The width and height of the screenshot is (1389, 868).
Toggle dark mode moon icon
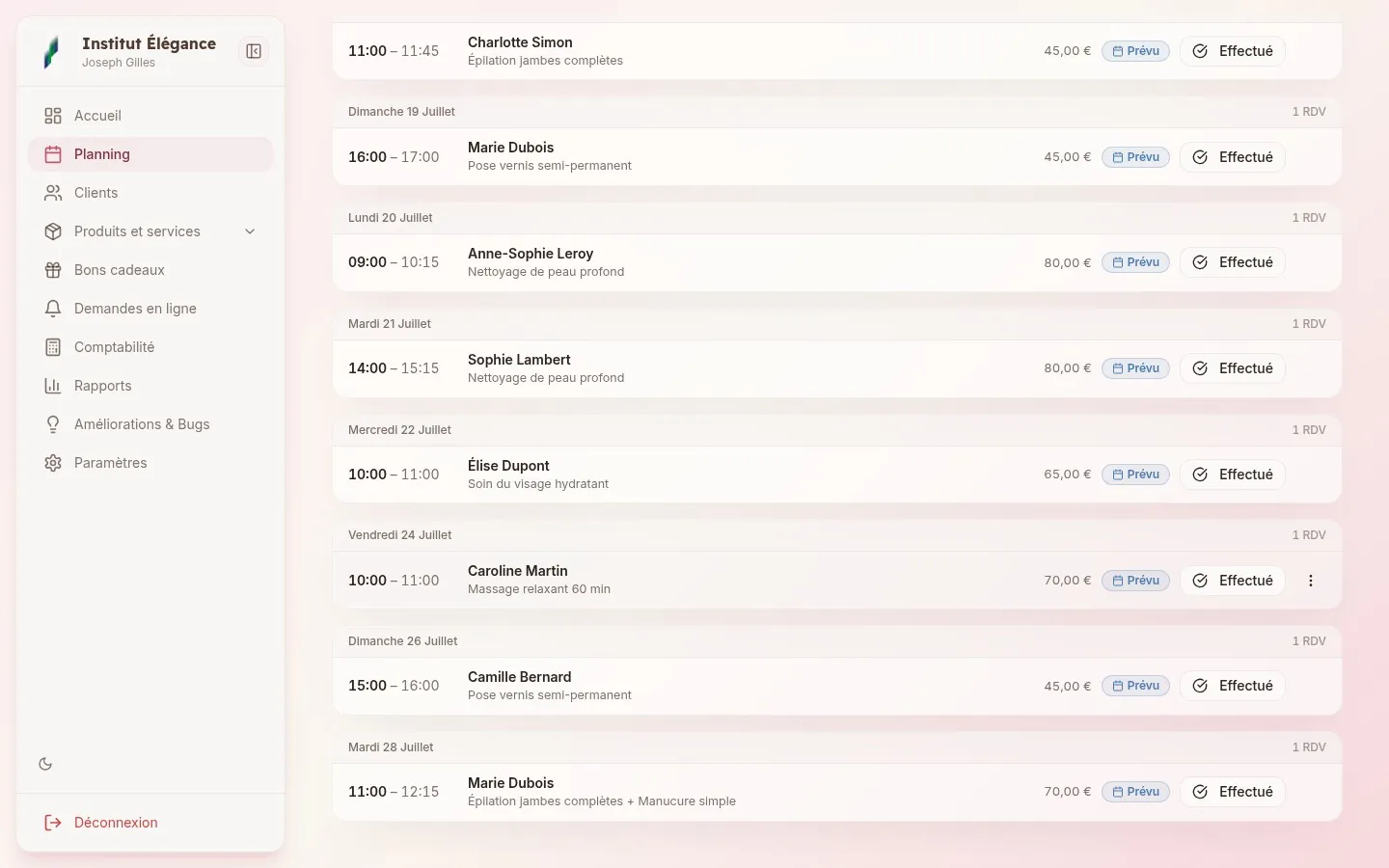pyautogui.click(x=45, y=764)
